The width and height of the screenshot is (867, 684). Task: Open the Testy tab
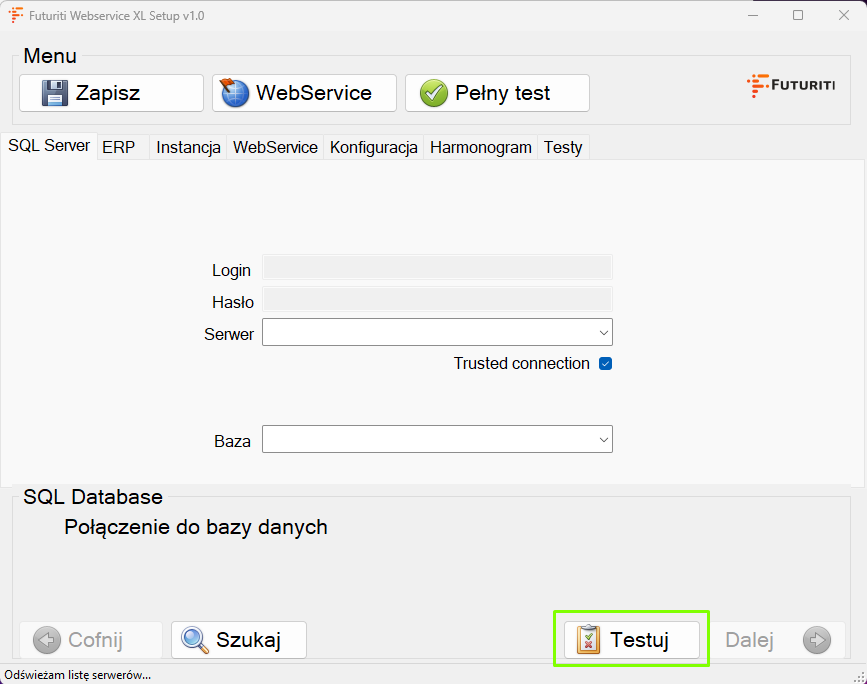(x=563, y=147)
